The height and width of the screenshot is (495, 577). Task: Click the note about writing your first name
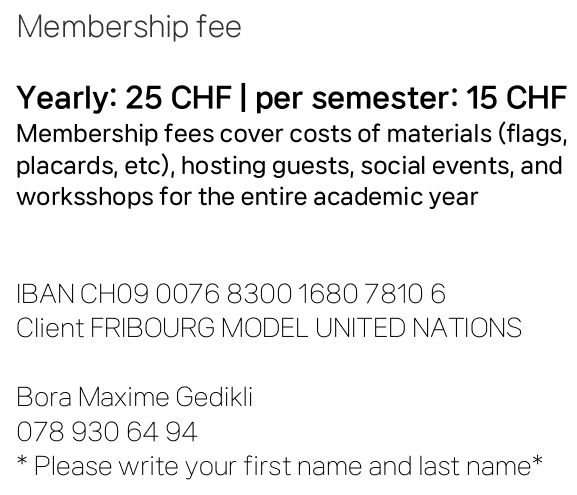click(280, 466)
